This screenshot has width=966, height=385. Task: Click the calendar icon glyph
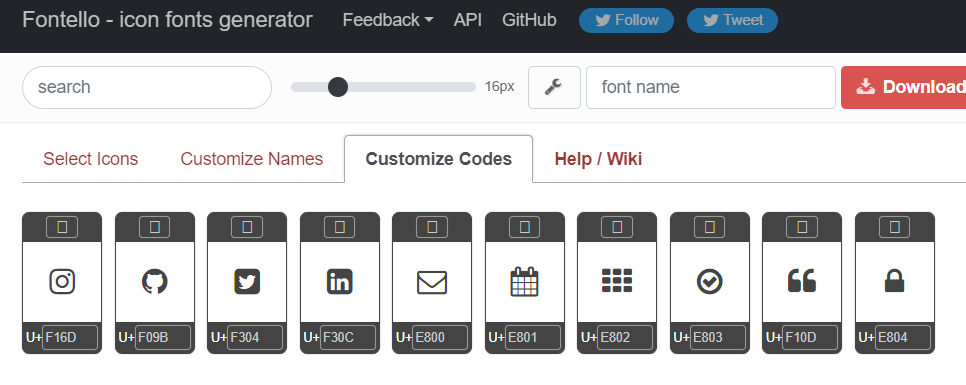click(525, 282)
